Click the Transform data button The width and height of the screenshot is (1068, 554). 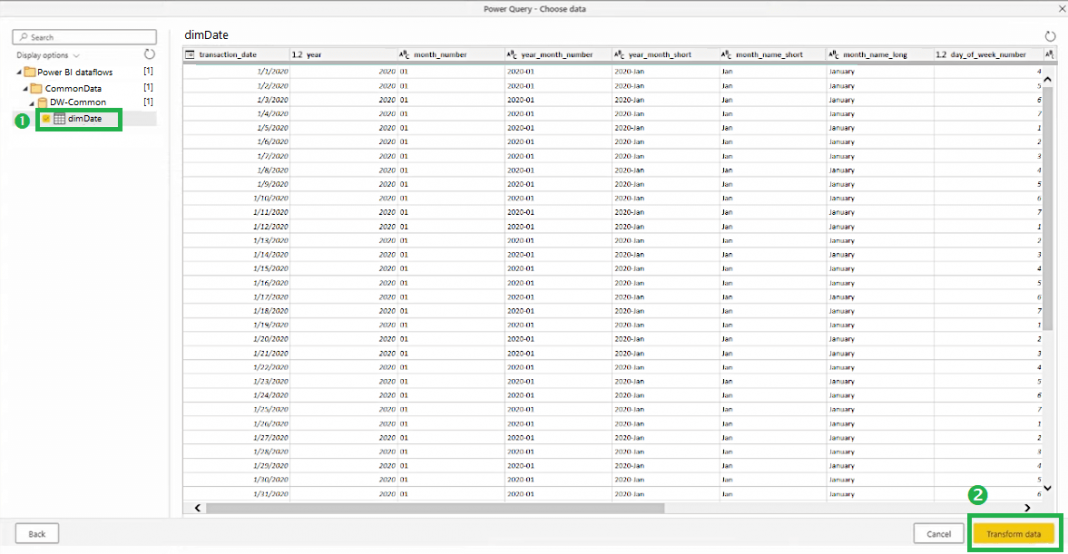1014,534
